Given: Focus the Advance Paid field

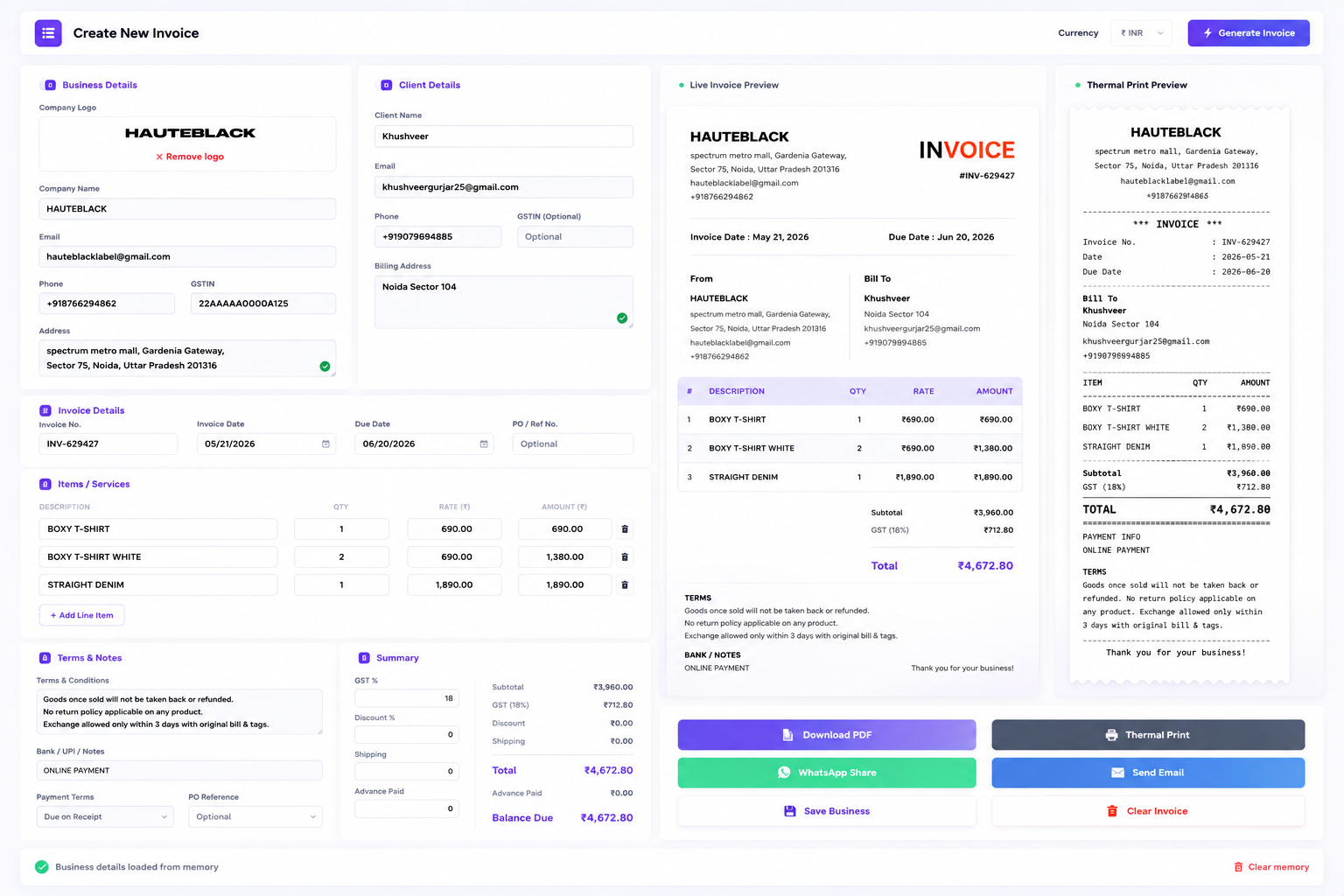Looking at the screenshot, I should click(x=407, y=808).
